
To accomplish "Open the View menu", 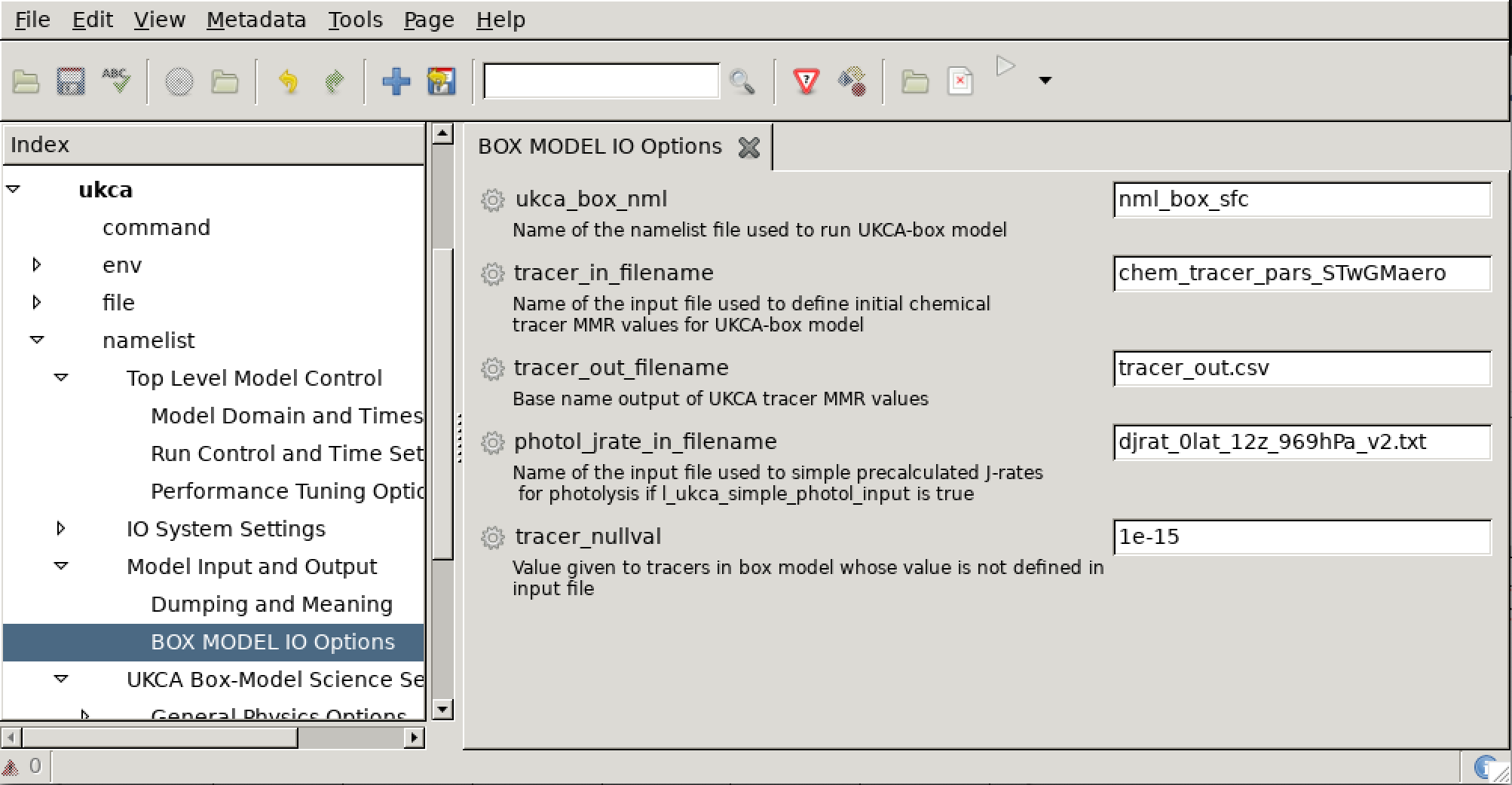I will [x=159, y=20].
